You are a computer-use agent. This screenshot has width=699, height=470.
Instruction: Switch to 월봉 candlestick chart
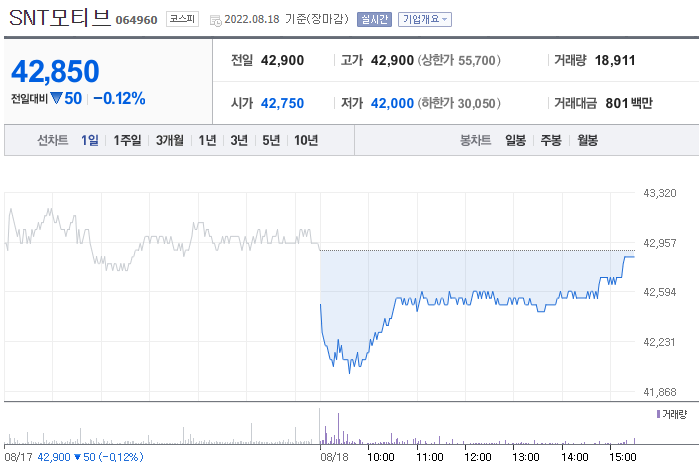coord(588,140)
